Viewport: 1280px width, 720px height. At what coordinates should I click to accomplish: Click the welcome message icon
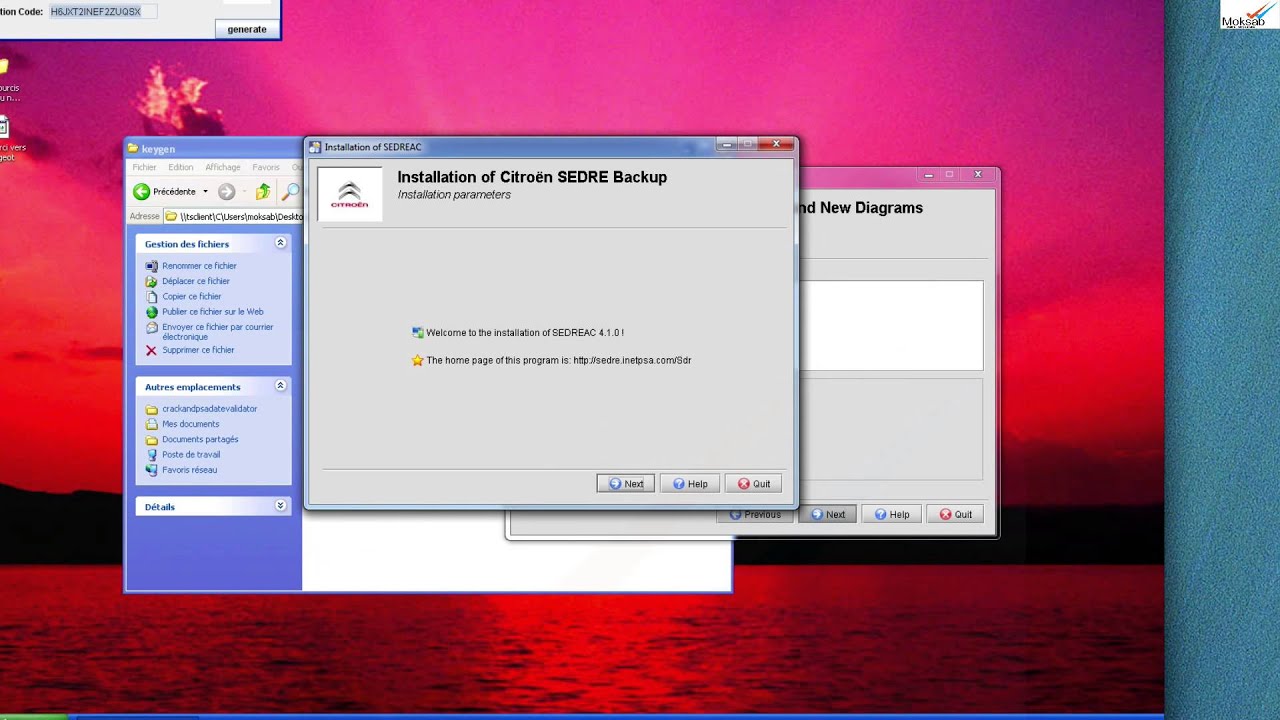pos(418,333)
